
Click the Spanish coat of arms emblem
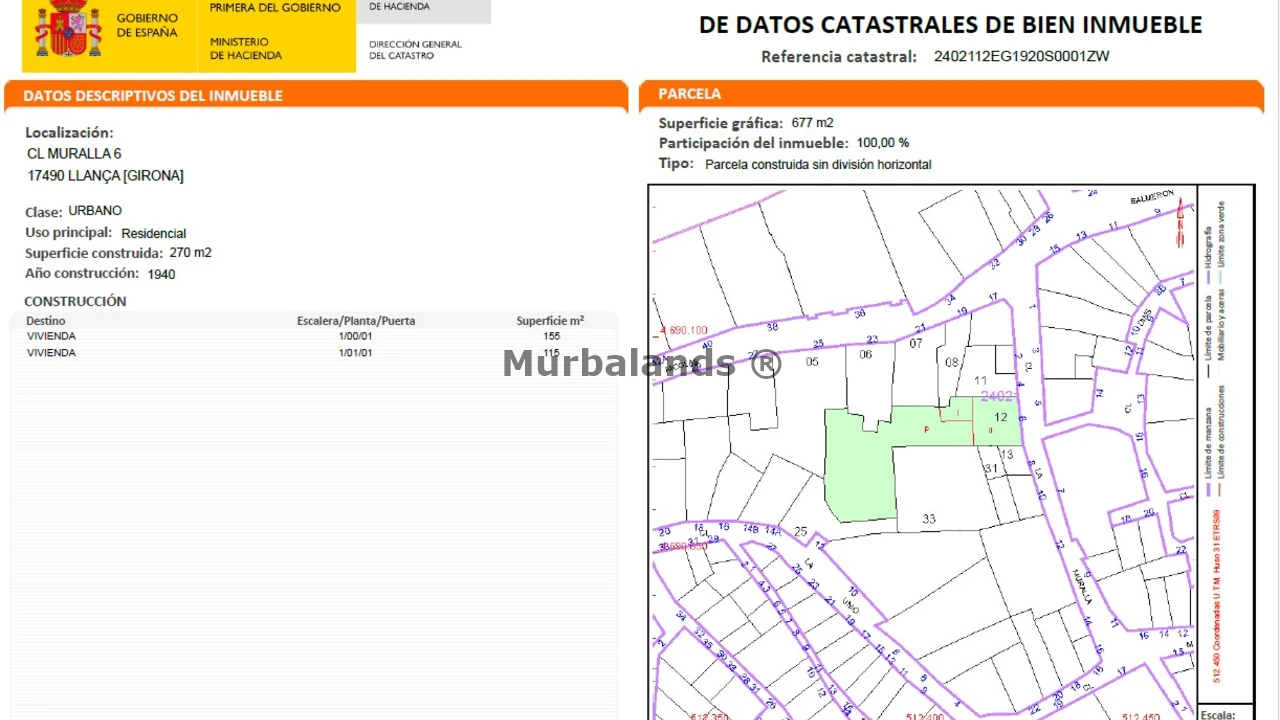coord(68,30)
